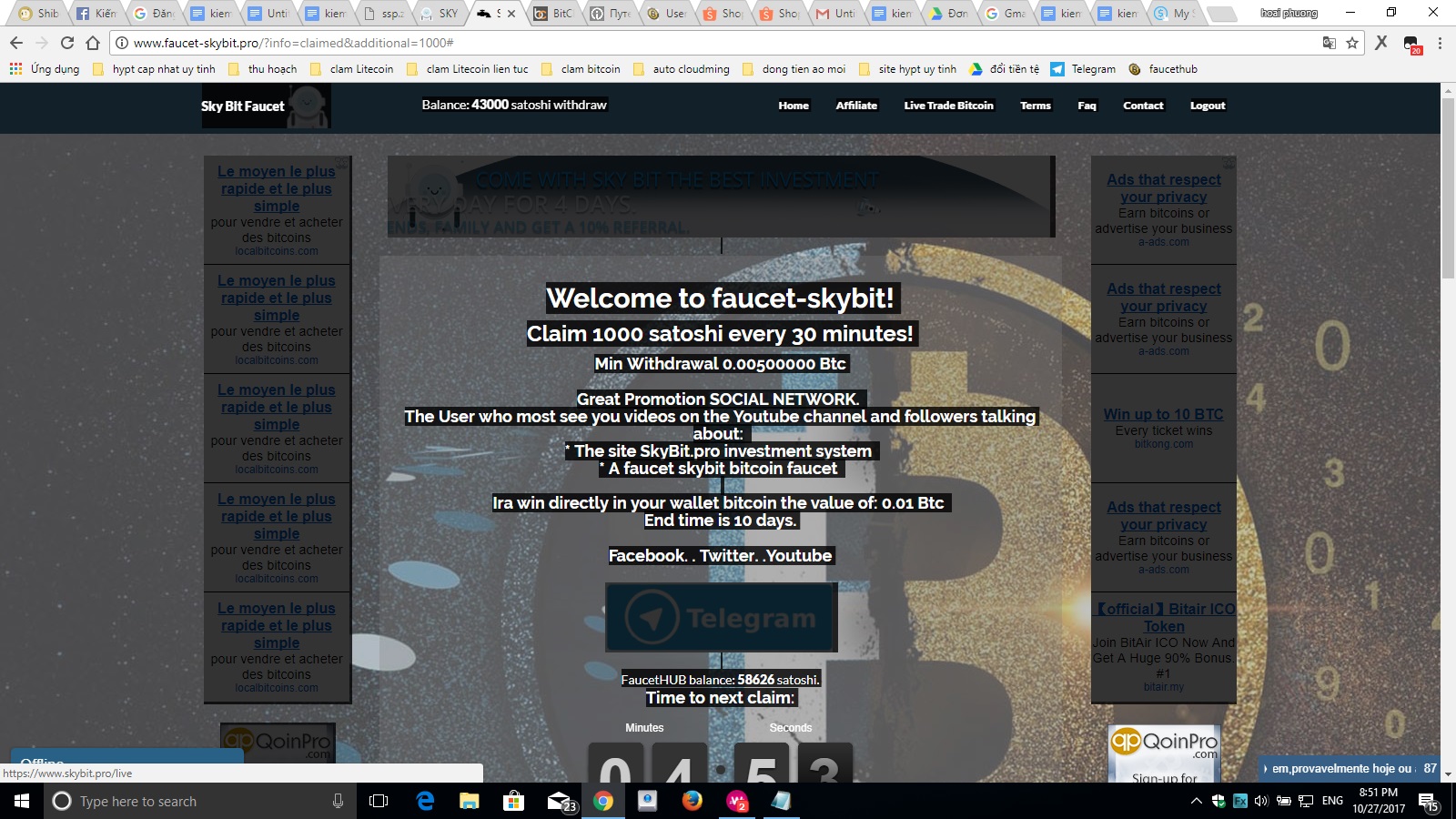Open the Terms page
Image resolution: width=1456 pixels, height=819 pixels.
click(x=1036, y=106)
